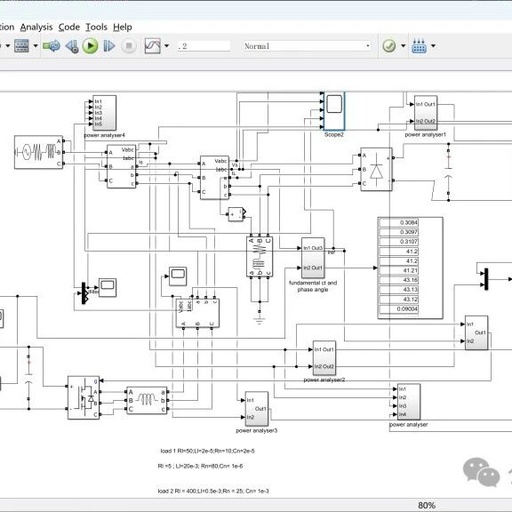Image resolution: width=512 pixels, height=512 pixels.
Task: Select the lower measurement block near inverter
Action: click(197, 313)
